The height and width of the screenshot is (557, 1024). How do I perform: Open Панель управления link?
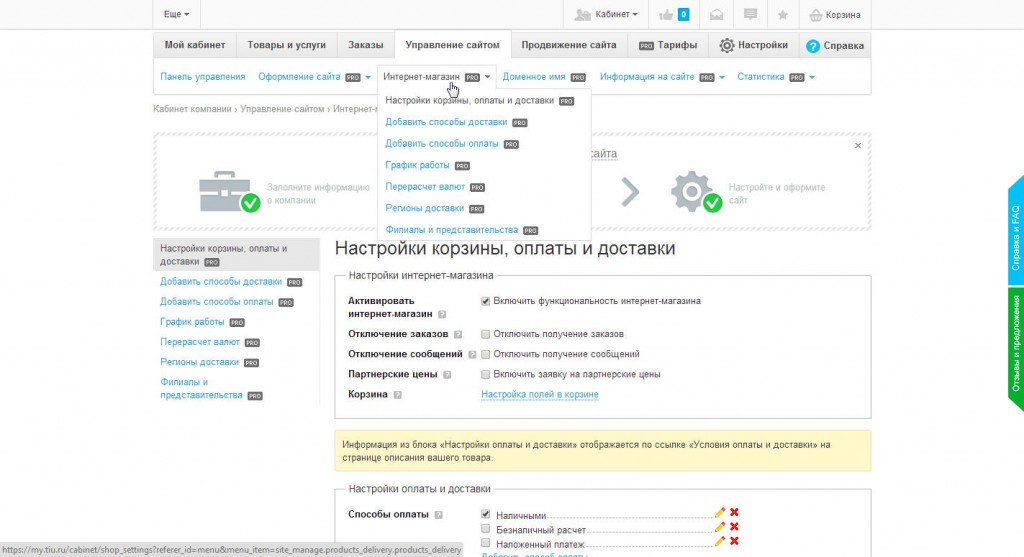coord(202,77)
